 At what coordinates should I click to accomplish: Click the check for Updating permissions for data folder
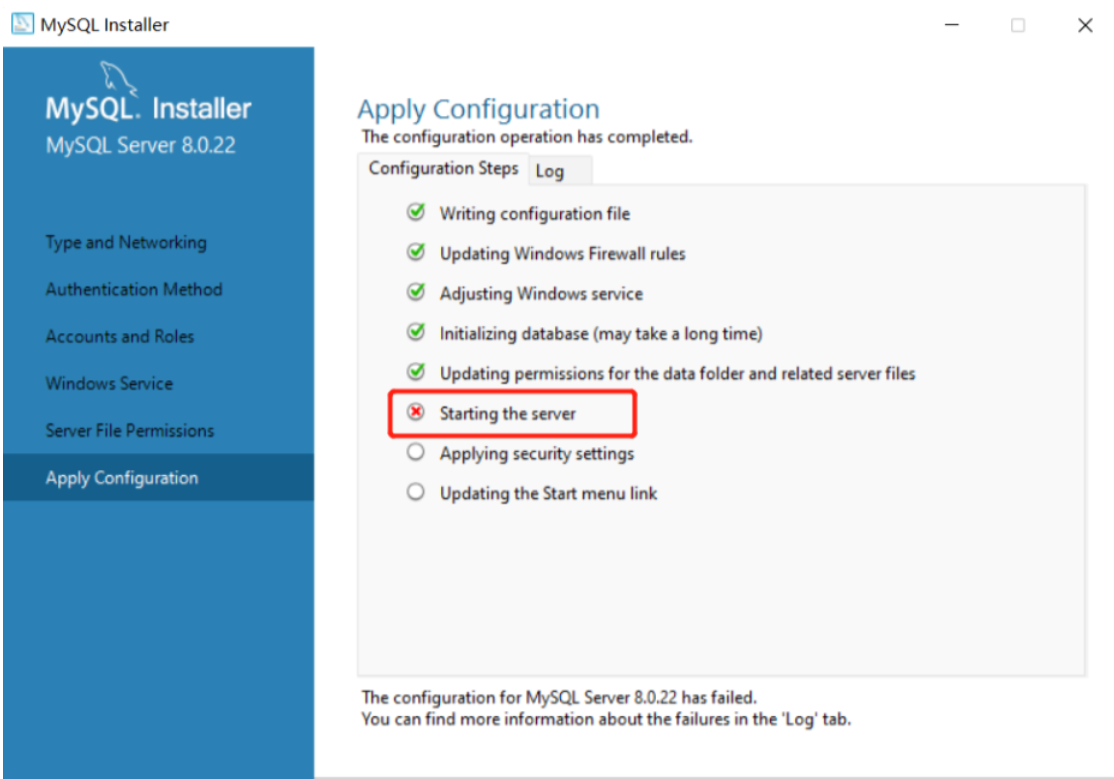[416, 373]
